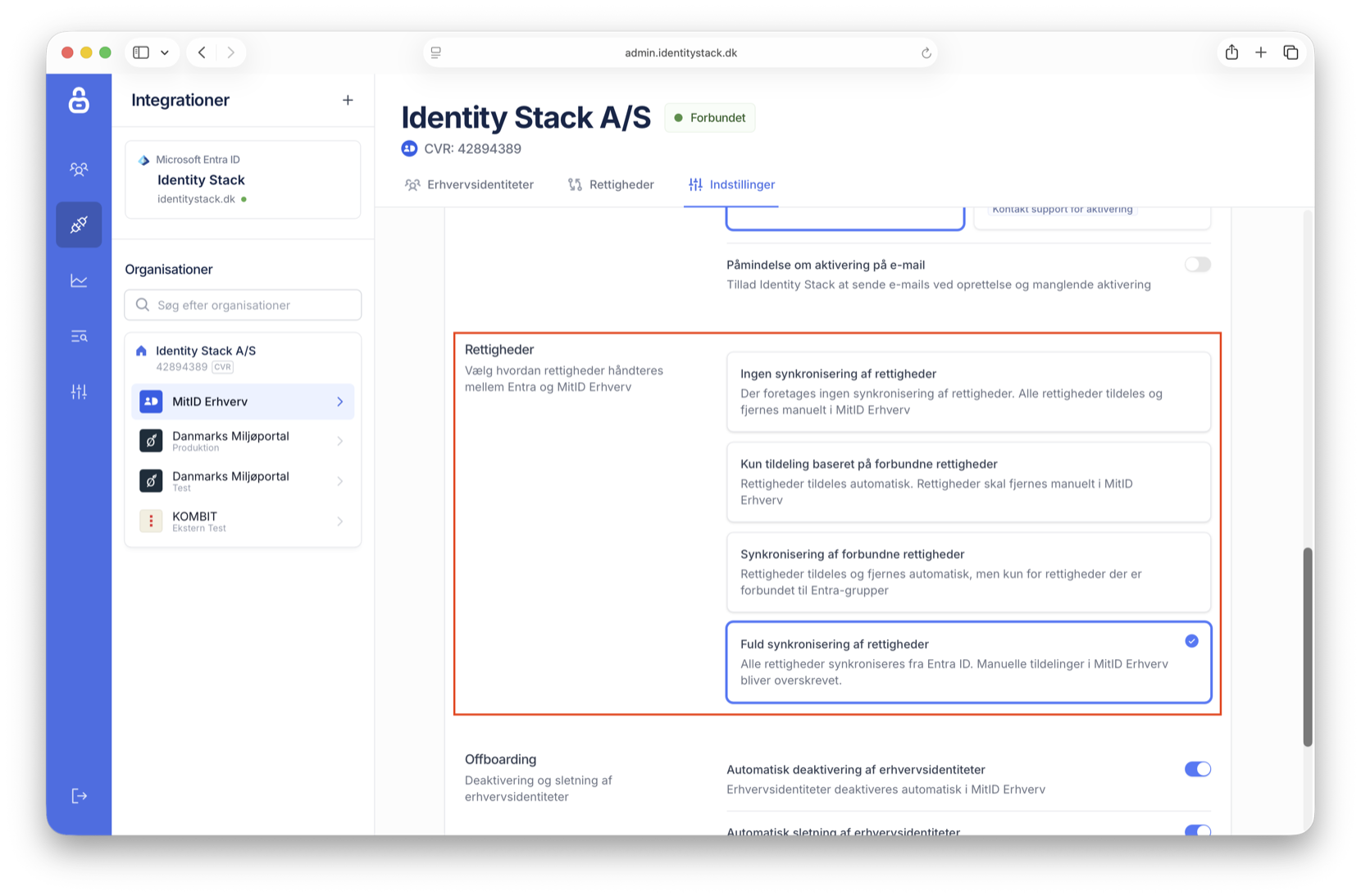Image resolution: width=1361 pixels, height=896 pixels.
Task: Open the users section in sidebar
Action: [x=79, y=169]
